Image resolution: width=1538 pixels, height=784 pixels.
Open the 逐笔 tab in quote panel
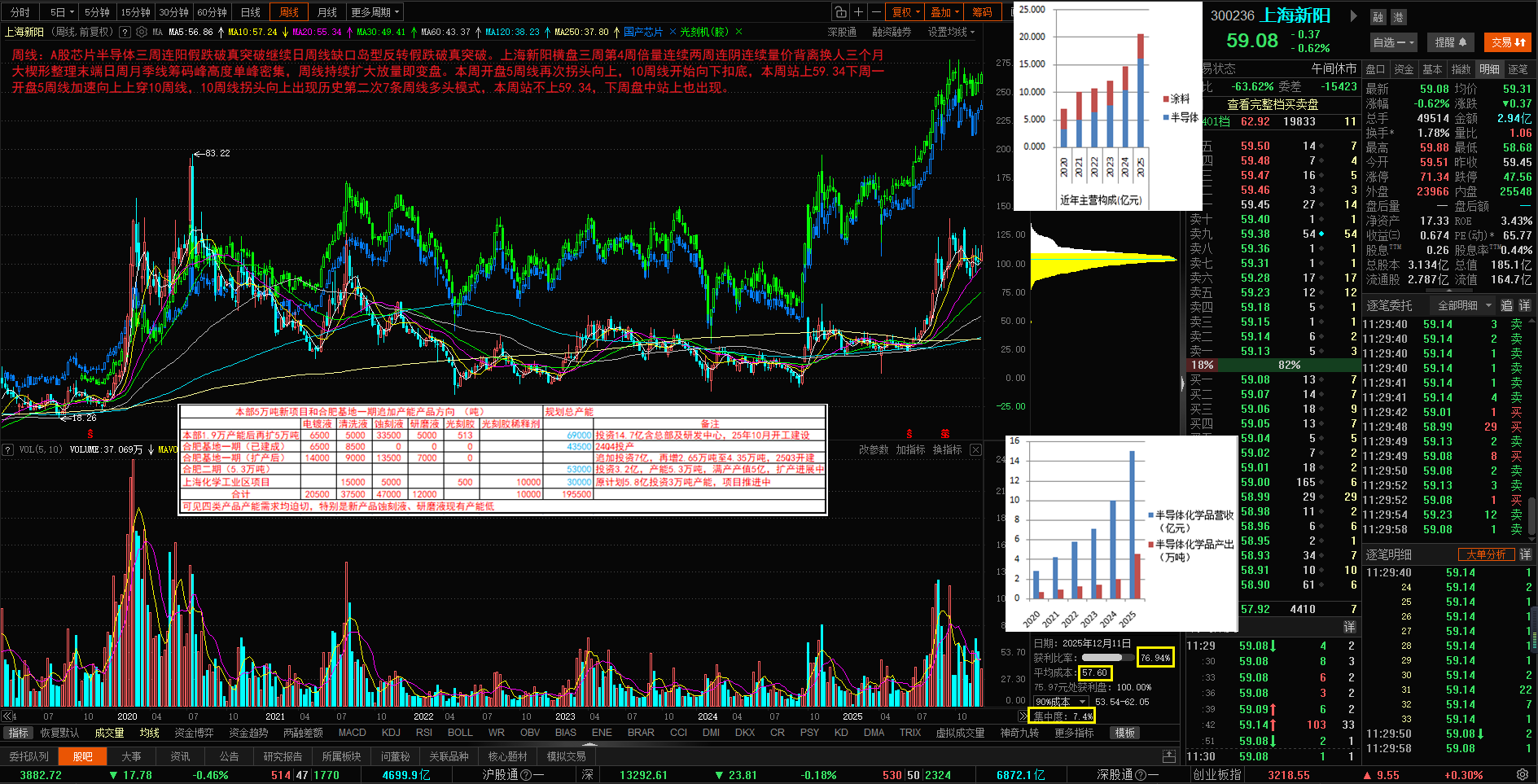(1518, 69)
